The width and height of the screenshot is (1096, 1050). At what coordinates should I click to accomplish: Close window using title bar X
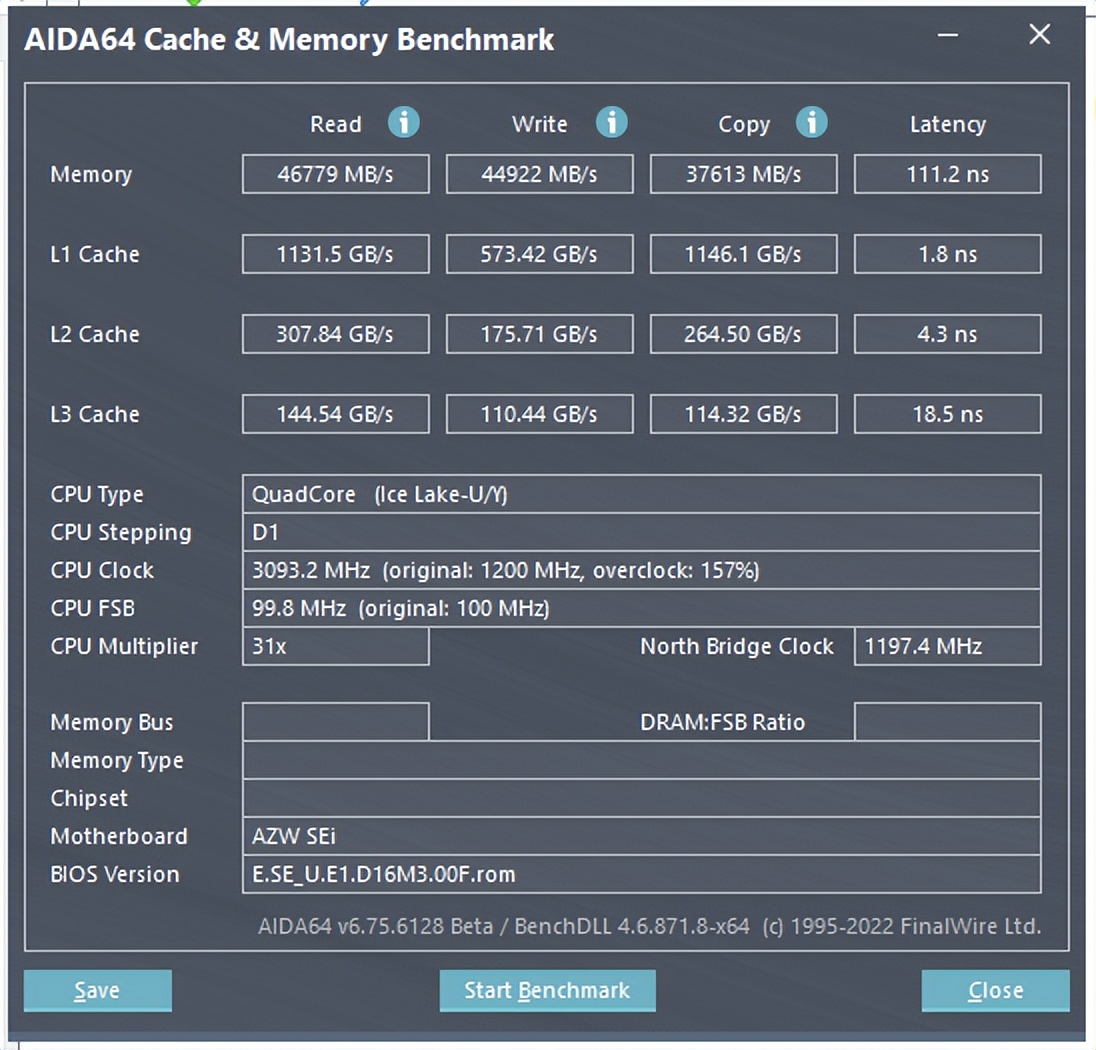tap(1040, 35)
